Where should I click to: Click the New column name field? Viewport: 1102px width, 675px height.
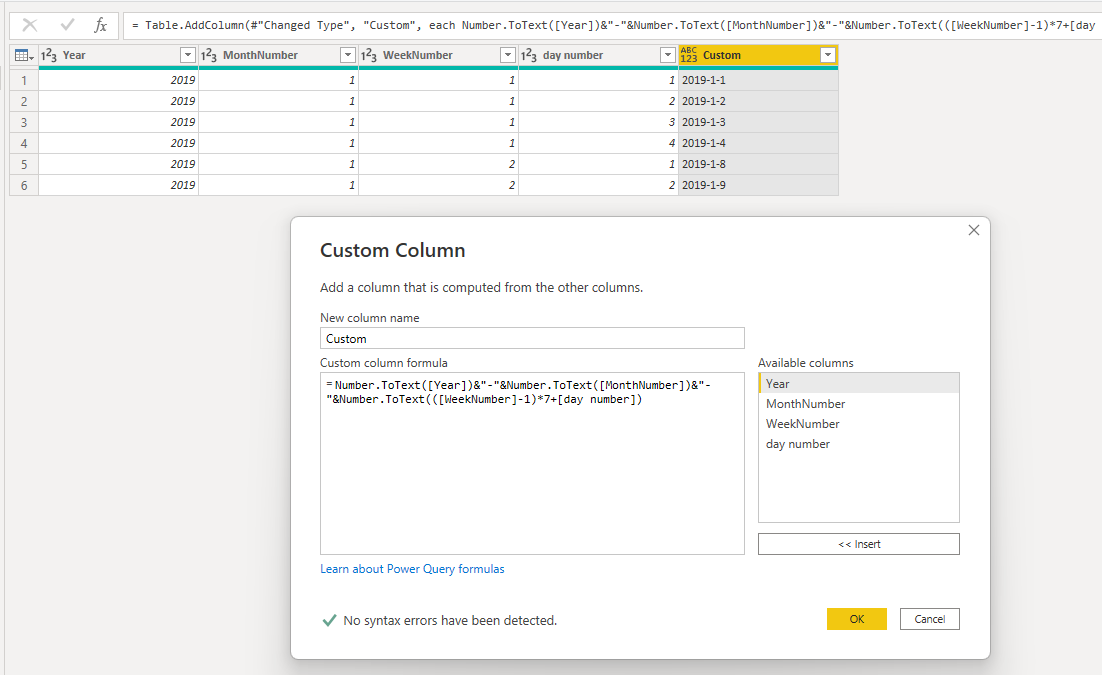point(532,338)
